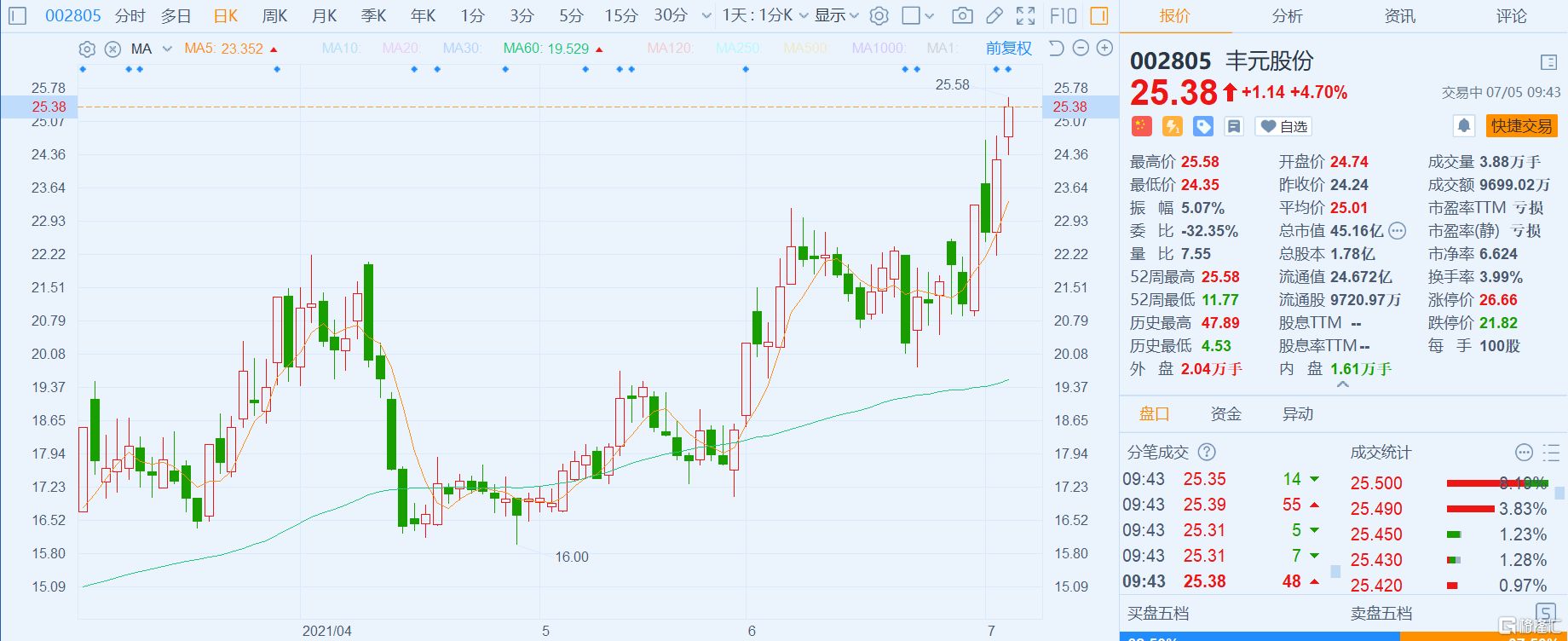The width and height of the screenshot is (1568, 641).
Task: Open the more options bubble near 成交统计
Action: pyautogui.click(x=1525, y=452)
